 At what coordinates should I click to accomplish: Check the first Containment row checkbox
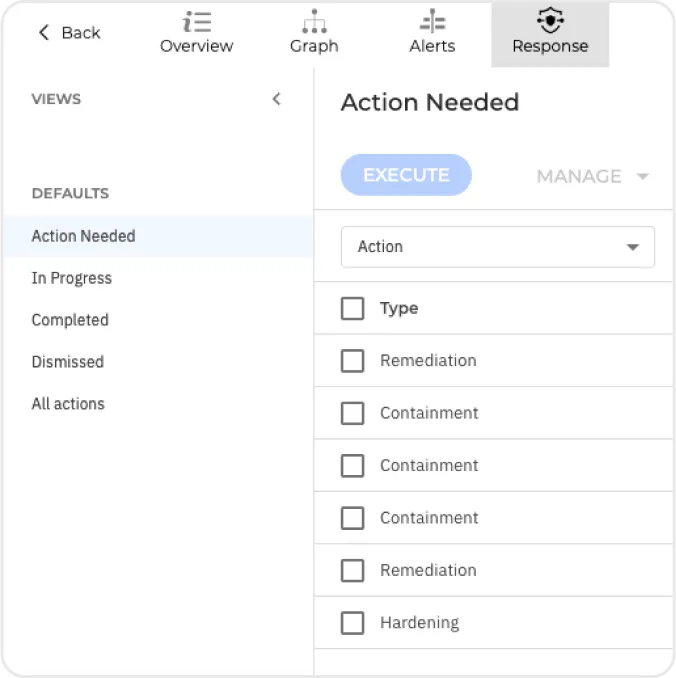tap(352, 413)
